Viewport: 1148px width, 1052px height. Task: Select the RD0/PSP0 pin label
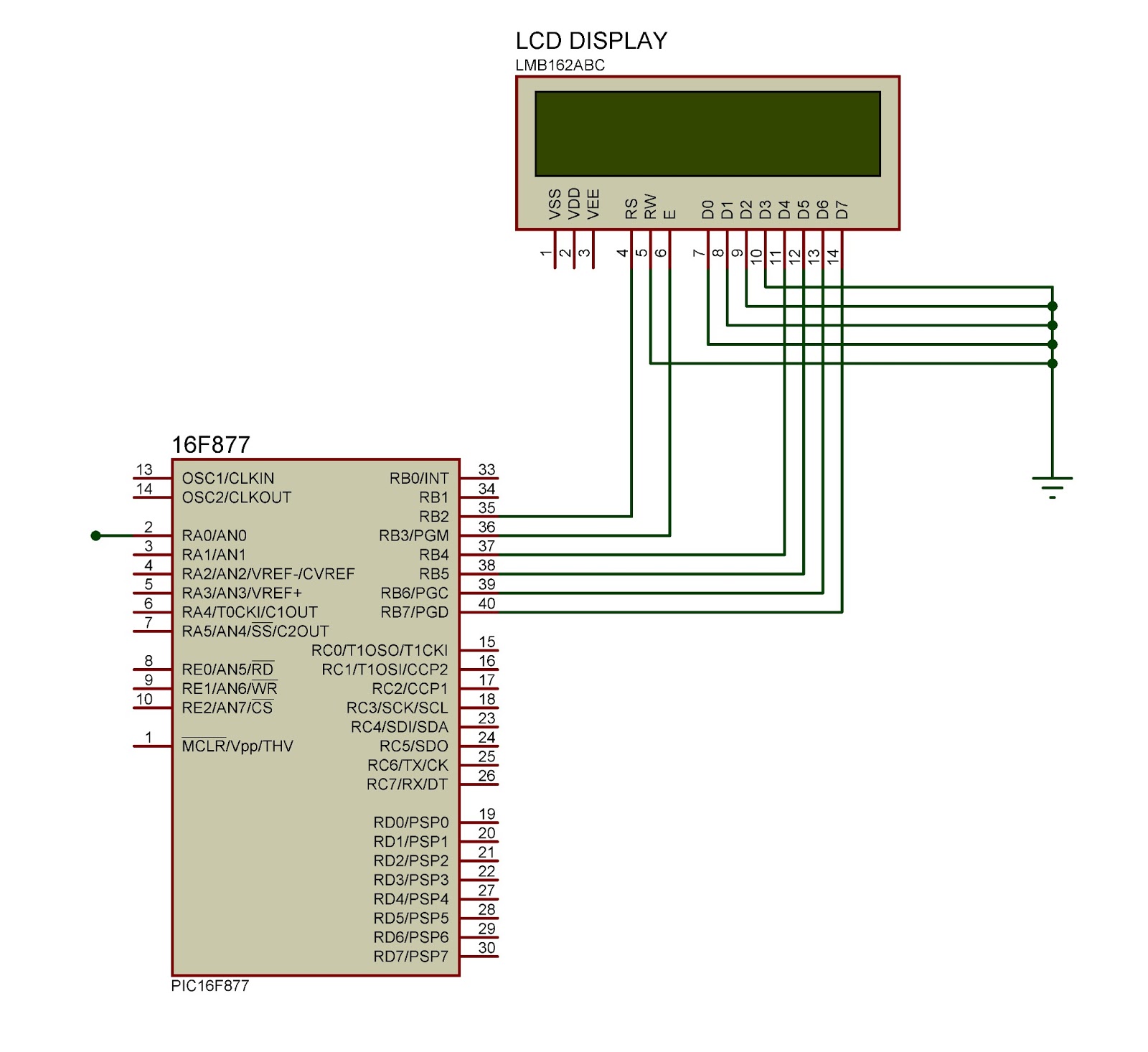411,822
